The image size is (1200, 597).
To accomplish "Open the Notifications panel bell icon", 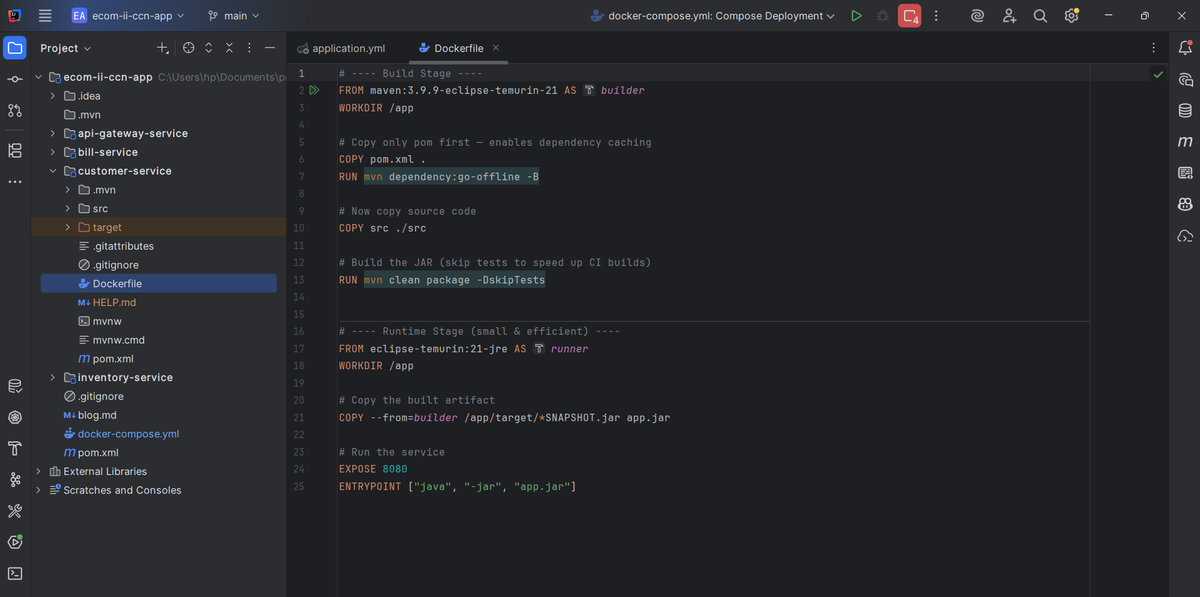I will [x=1185, y=47].
